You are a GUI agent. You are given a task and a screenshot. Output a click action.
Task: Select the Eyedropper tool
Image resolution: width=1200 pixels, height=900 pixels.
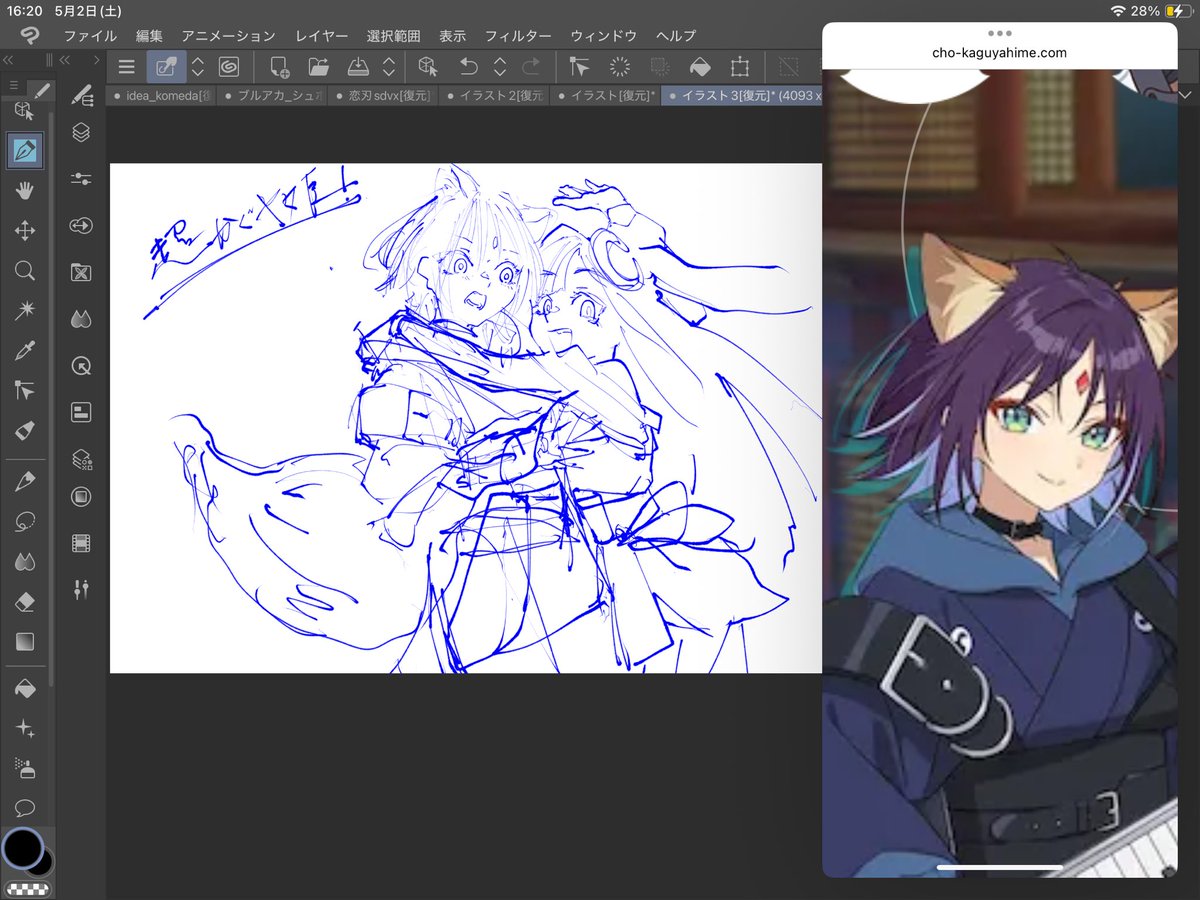click(25, 350)
